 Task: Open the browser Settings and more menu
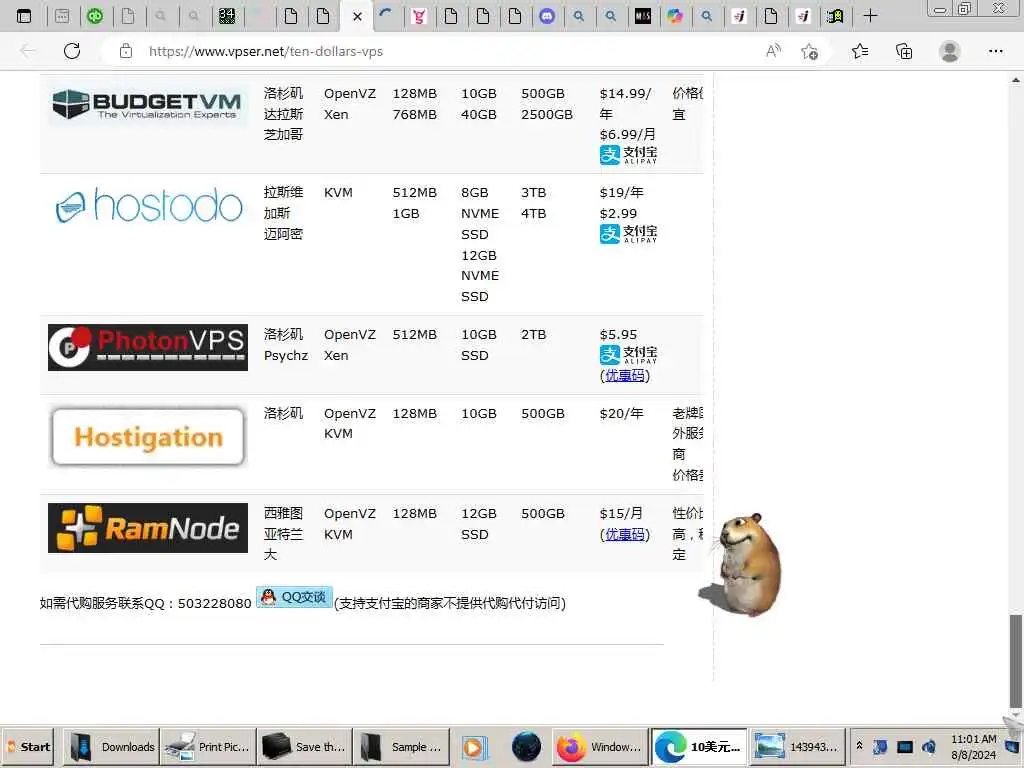pyautogui.click(x=995, y=51)
